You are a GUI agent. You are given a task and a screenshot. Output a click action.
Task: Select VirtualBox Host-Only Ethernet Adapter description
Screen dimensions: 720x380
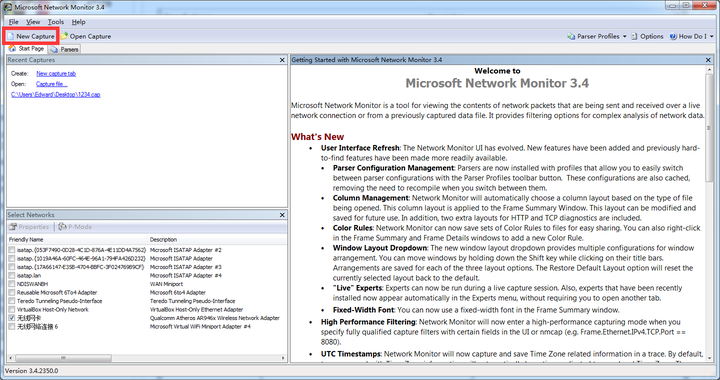[197, 309]
